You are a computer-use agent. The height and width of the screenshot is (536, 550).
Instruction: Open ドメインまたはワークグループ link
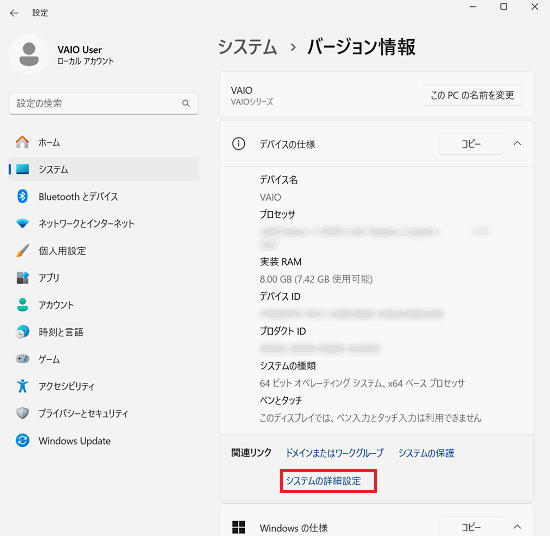[x=335, y=453]
